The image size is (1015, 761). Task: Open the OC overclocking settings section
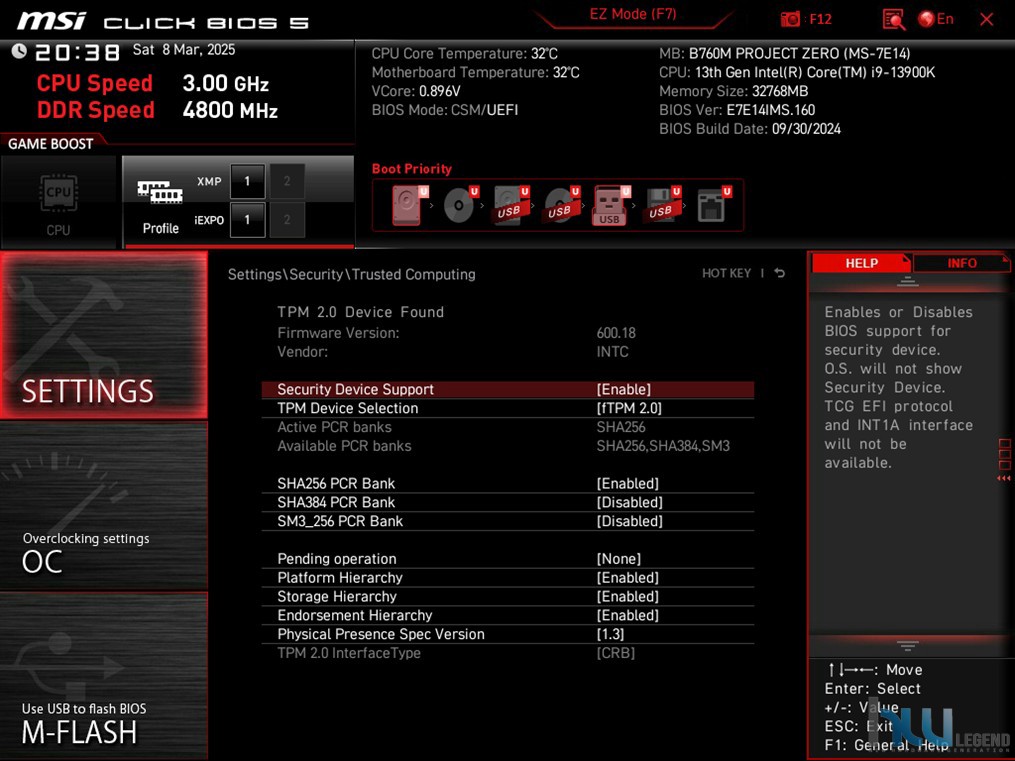[104, 506]
